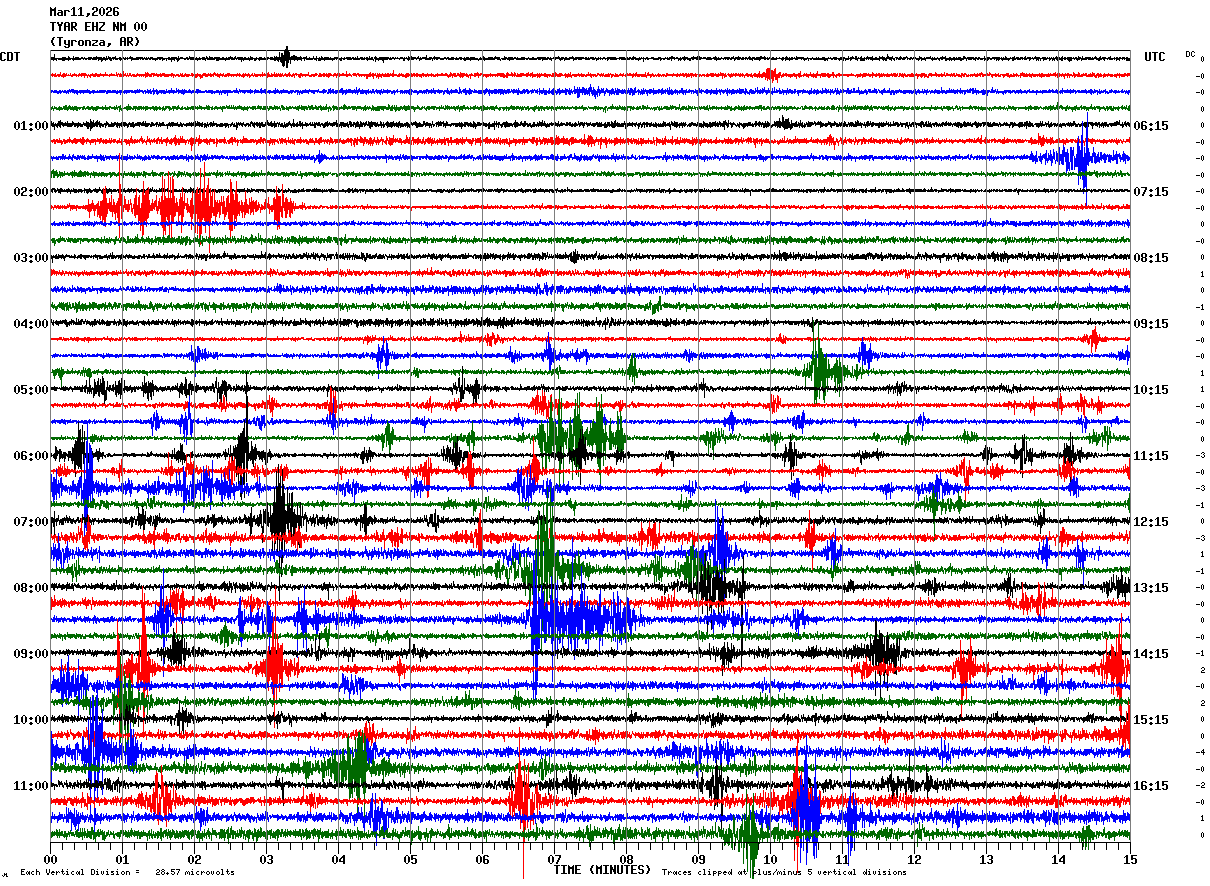Select the TYAR EHZ NM 00 station label
Image resolution: width=1210 pixels, height=886 pixels.
tap(98, 27)
